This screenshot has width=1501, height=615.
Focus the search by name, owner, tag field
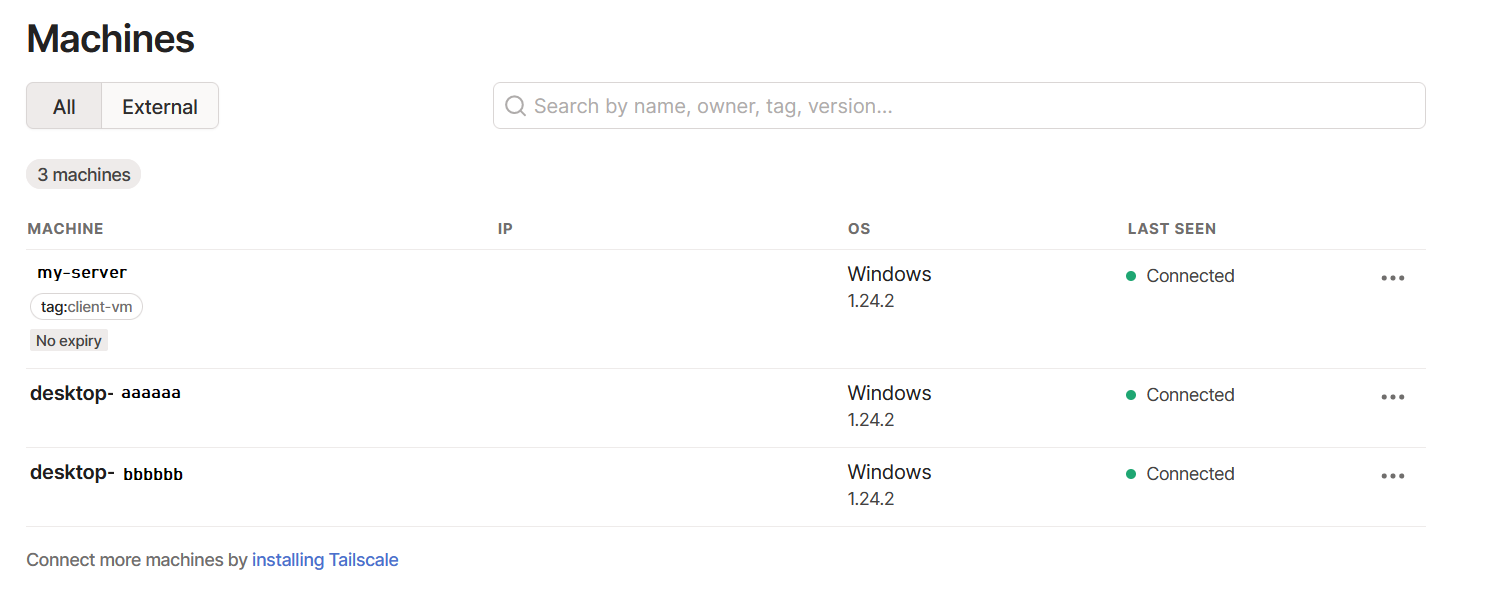(959, 106)
